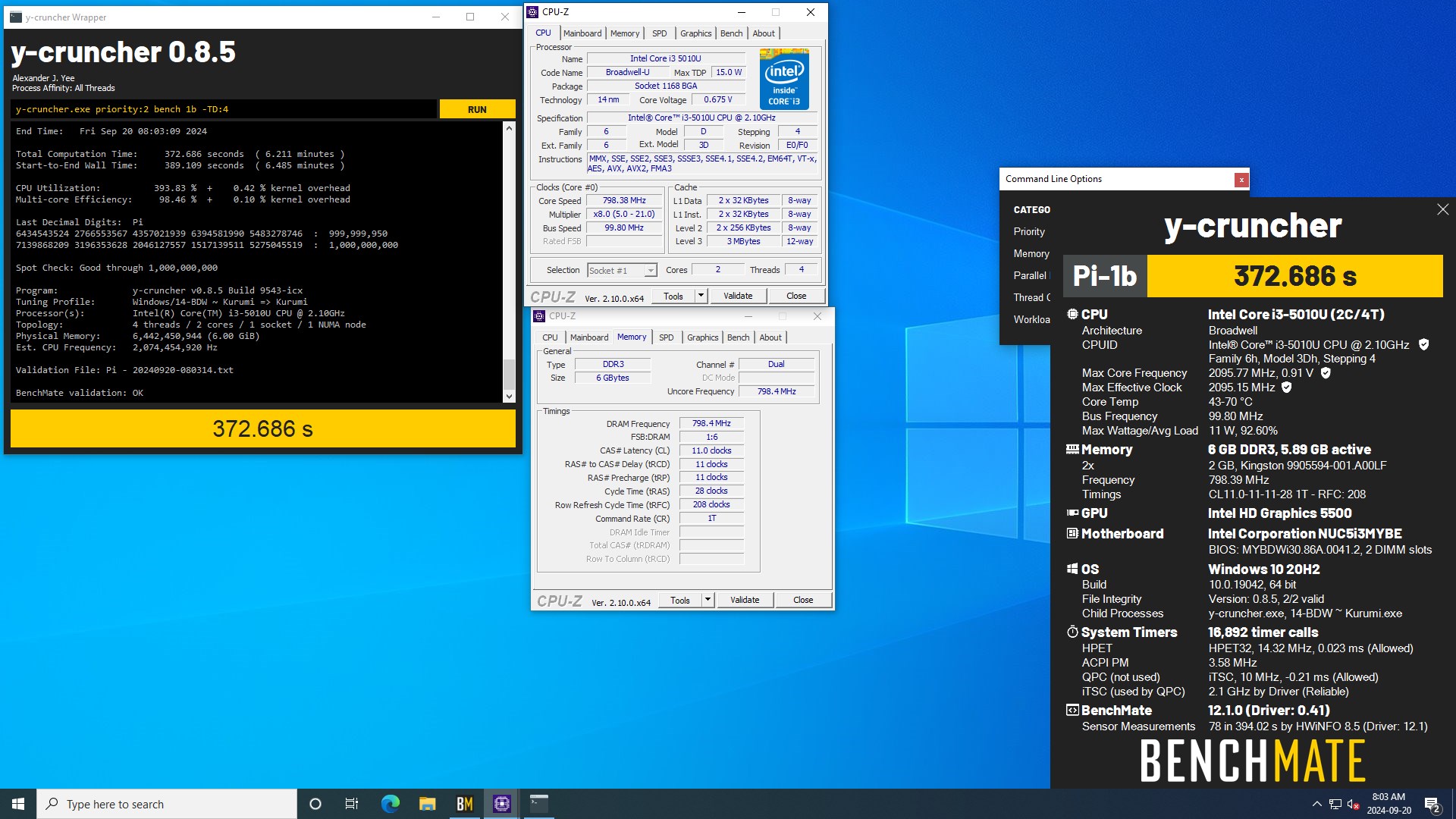Screen dimensions: 1456x819
Task: Switch to BenchMate BM taskbar icon
Action: pos(464,804)
